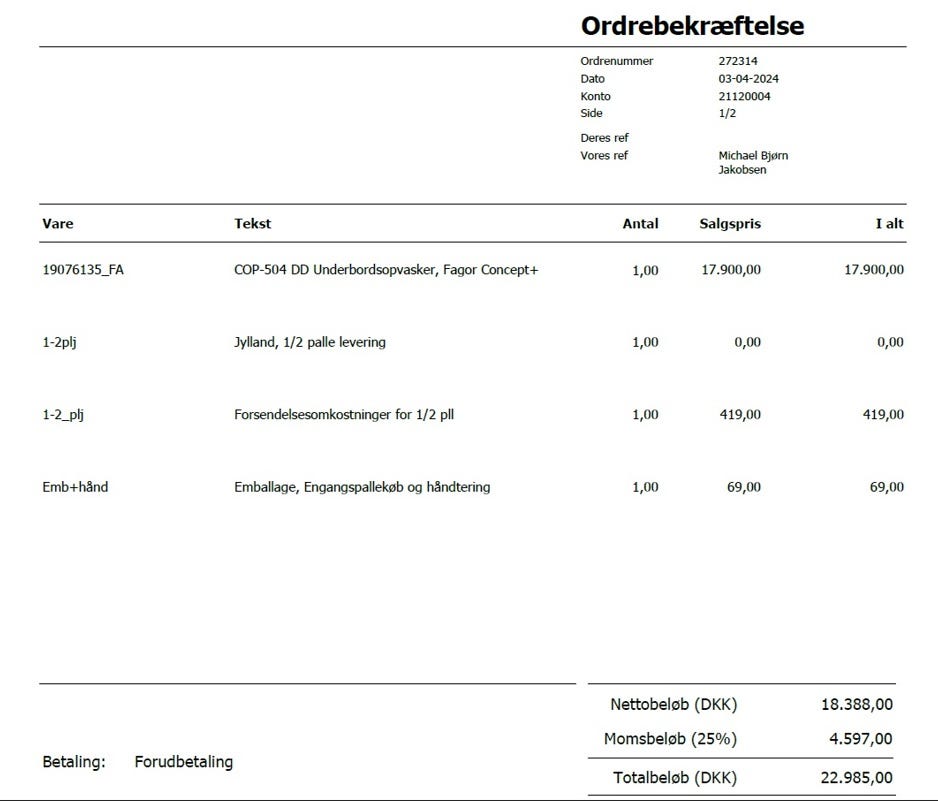Select the Konto number 21120004
The height and width of the screenshot is (801, 938).
(743, 96)
